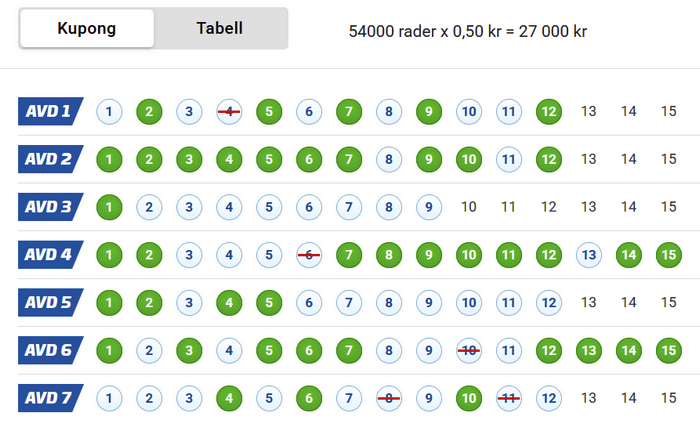The image size is (700, 435).
Task: Select horse 8 in AVD 2
Action: click(x=389, y=159)
